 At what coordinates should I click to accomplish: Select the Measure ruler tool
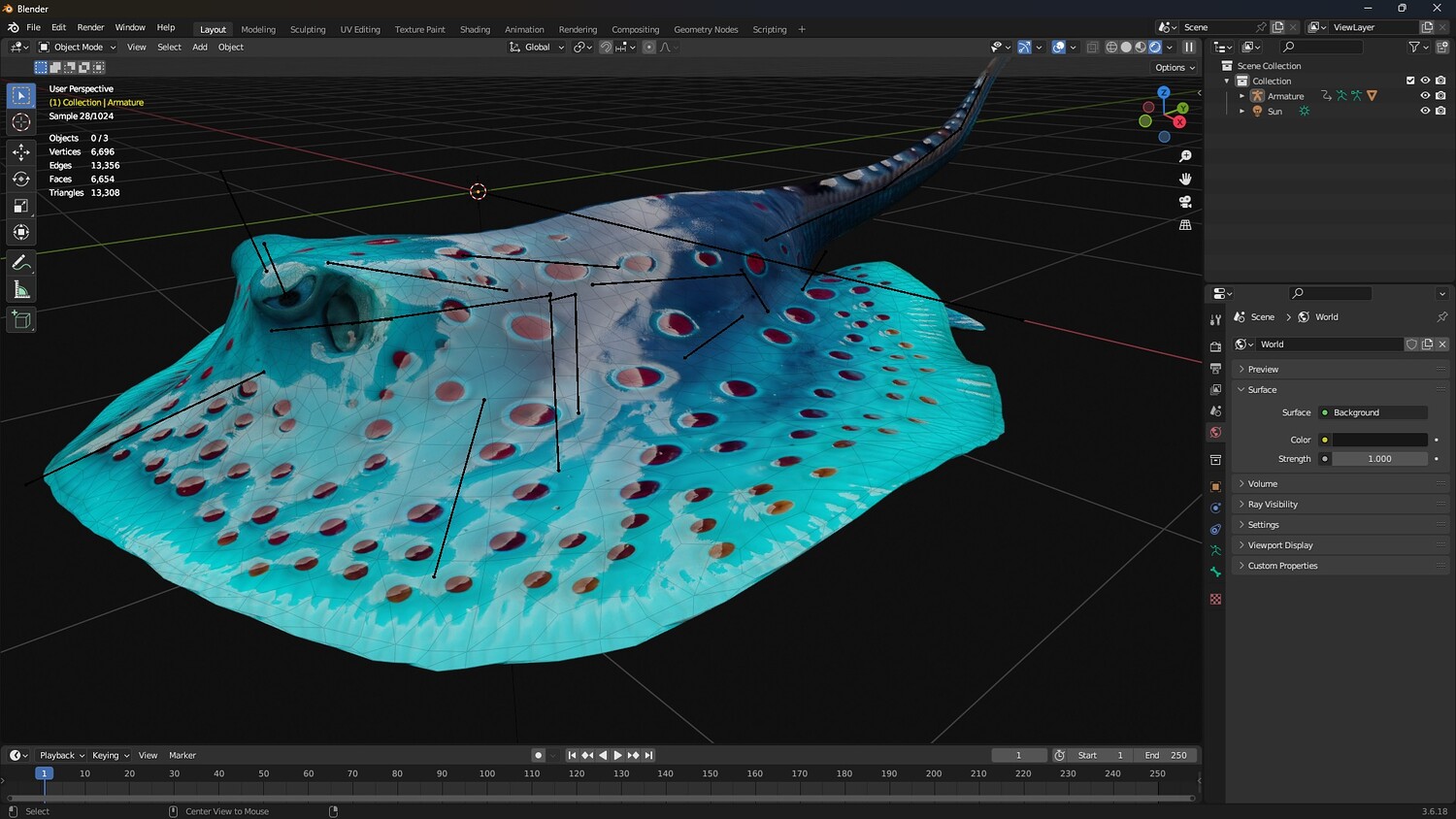20,290
